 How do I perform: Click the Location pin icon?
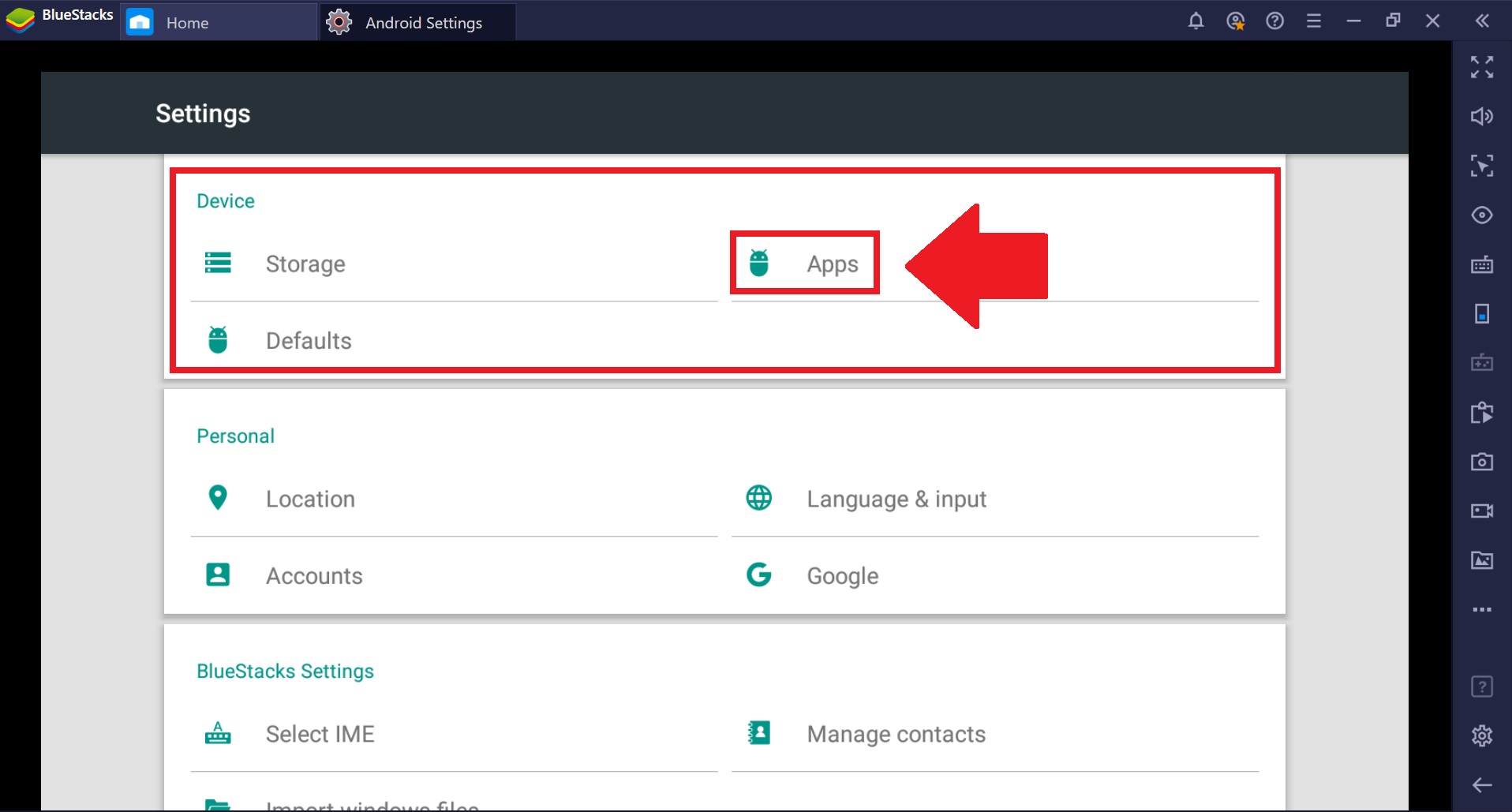pyautogui.click(x=218, y=498)
